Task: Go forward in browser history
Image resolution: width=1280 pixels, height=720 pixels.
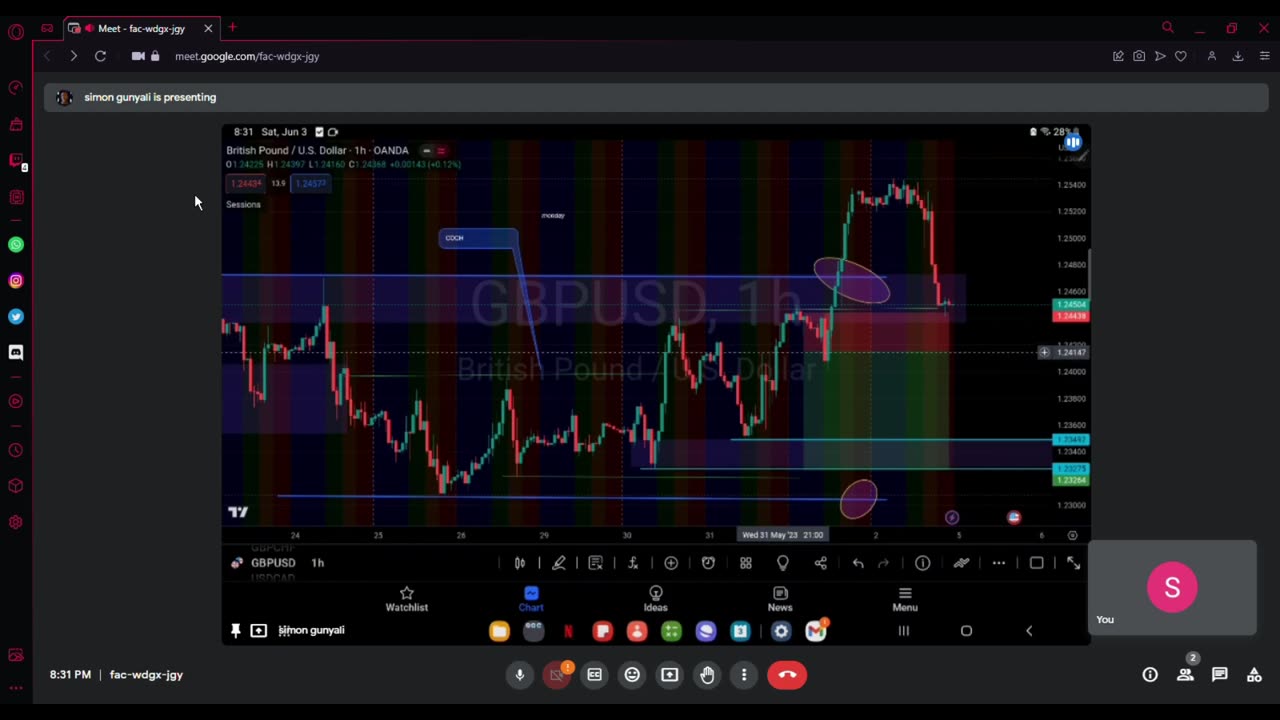Action: [x=73, y=56]
